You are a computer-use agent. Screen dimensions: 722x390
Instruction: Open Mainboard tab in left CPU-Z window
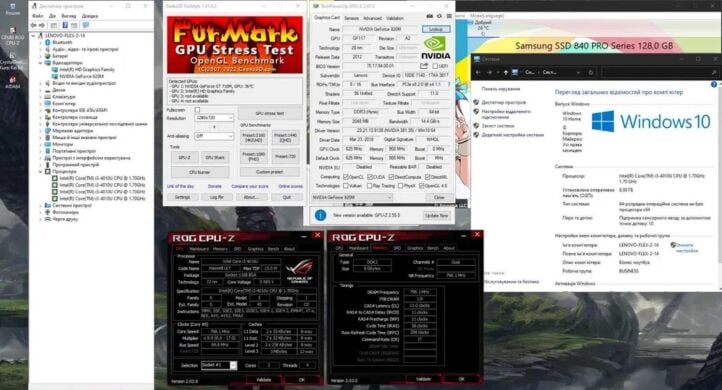click(199, 249)
